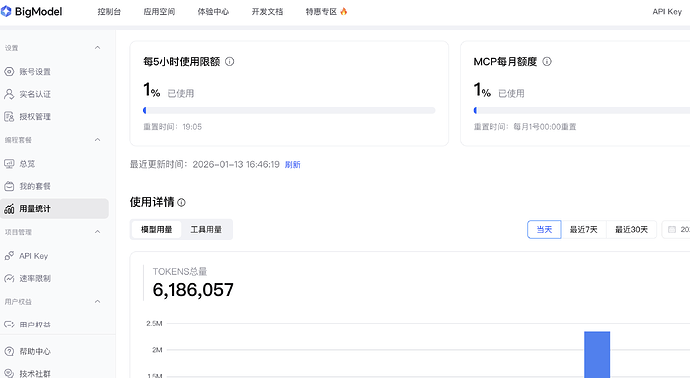This screenshot has height=378, width=690.
Task: Open the 开发文档 top menu
Action: point(268,12)
